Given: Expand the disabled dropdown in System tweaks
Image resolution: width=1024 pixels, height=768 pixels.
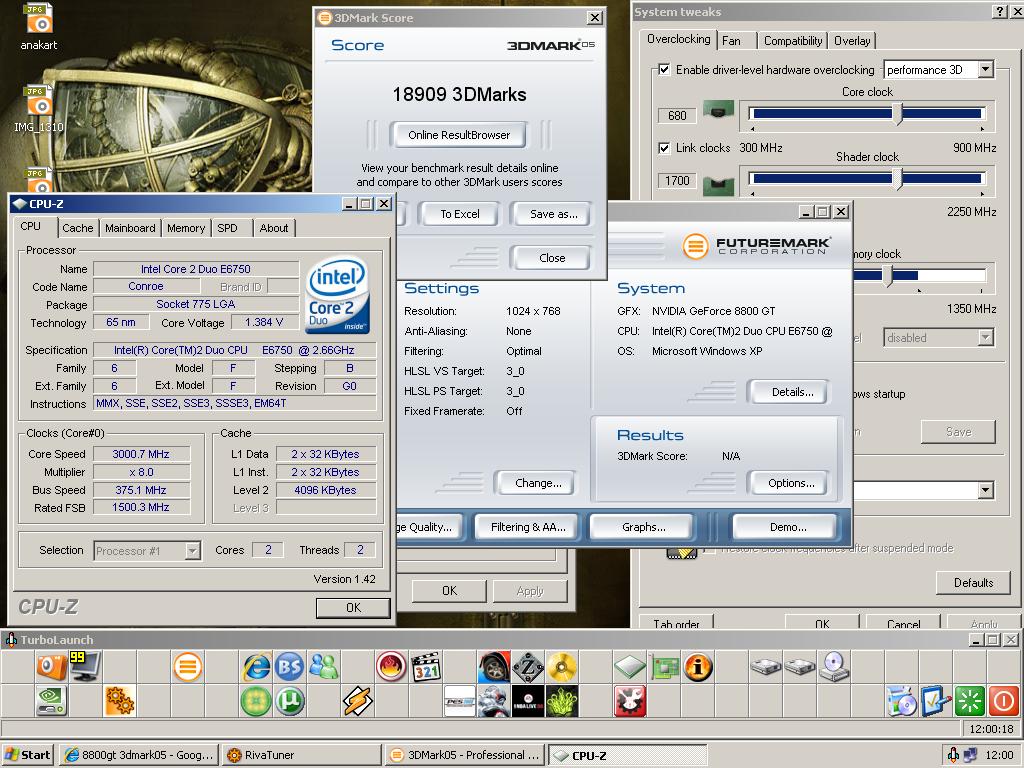Looking at the screenshot, I should (986, 338).
